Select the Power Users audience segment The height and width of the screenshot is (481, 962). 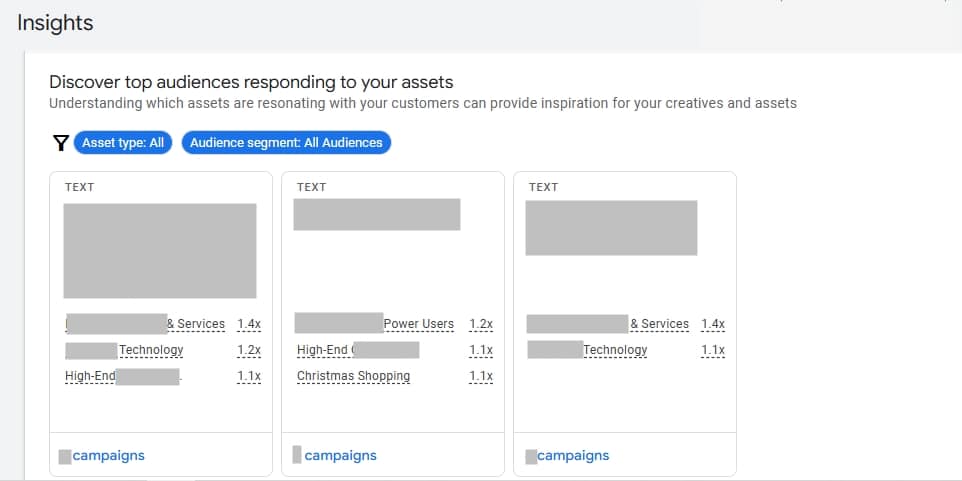419,324
